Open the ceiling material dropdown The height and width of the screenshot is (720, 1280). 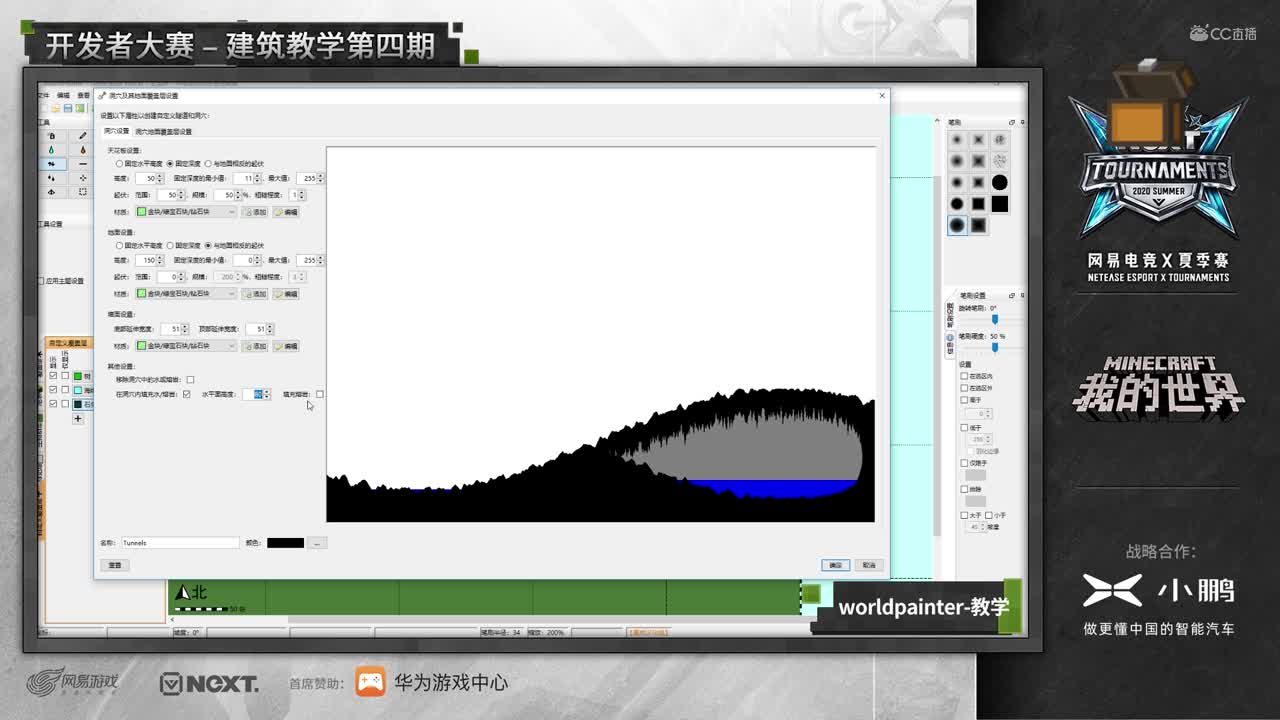click(x=186, y=212)
